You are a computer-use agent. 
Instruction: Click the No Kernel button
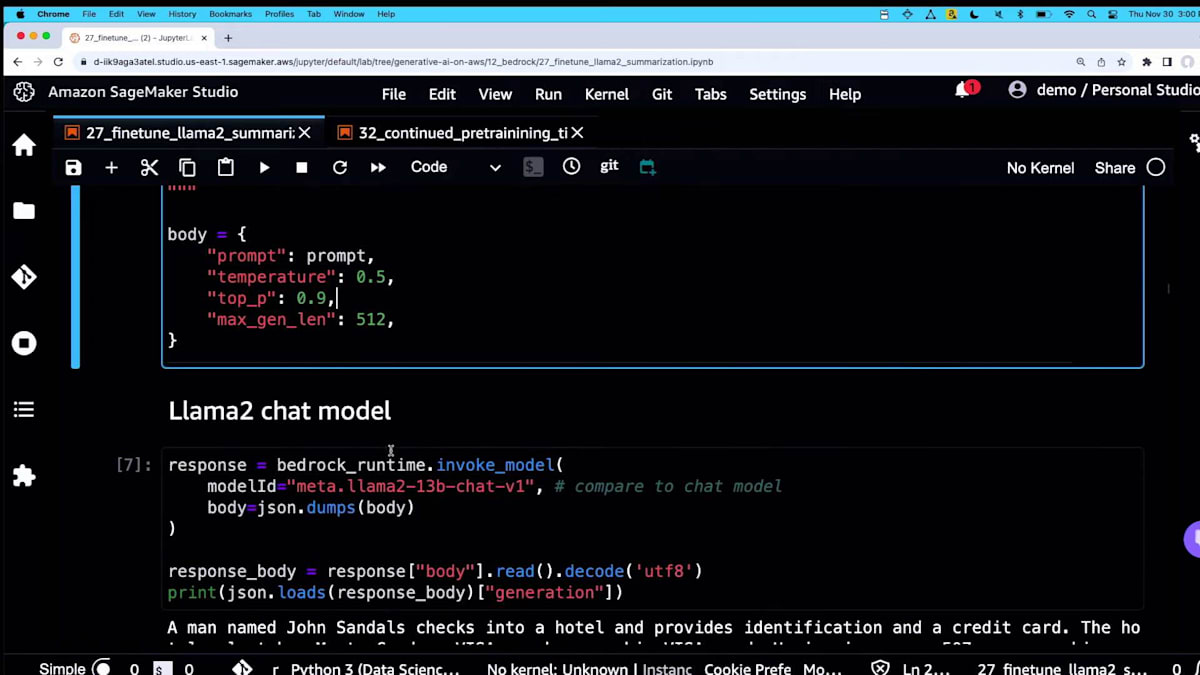pyautogui.click(x=1040, y=168)
